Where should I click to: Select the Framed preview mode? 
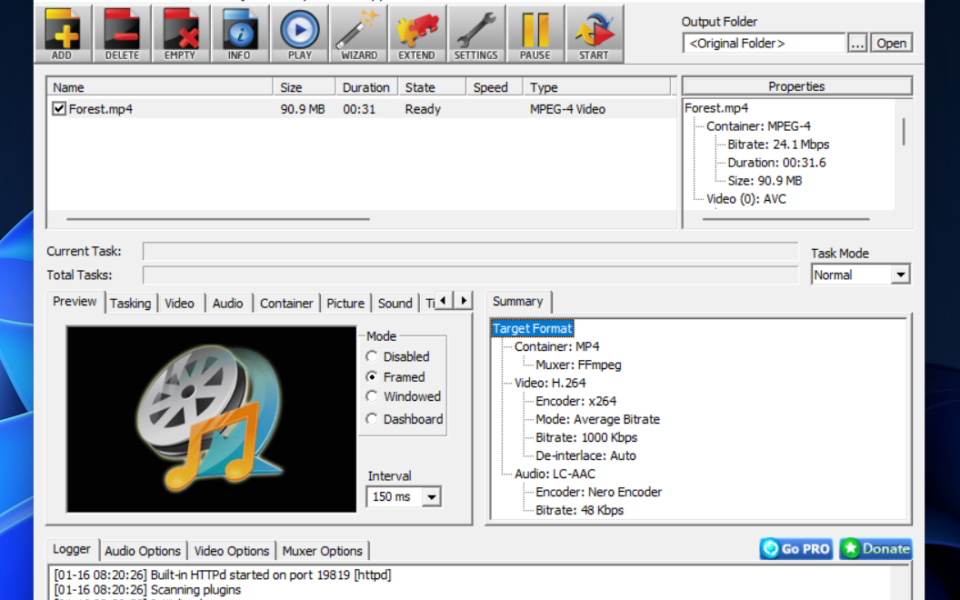(372, 377)
